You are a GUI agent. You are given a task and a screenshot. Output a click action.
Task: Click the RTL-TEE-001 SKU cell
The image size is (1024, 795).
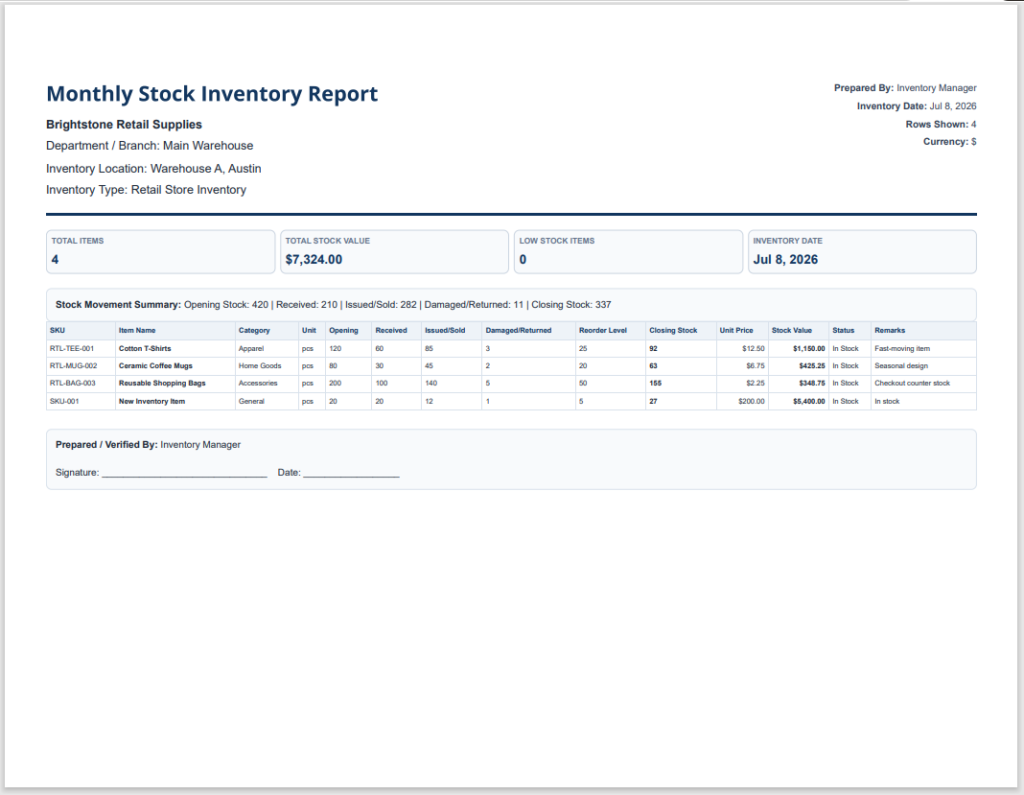pyautogui.click(x=72, y=349)
